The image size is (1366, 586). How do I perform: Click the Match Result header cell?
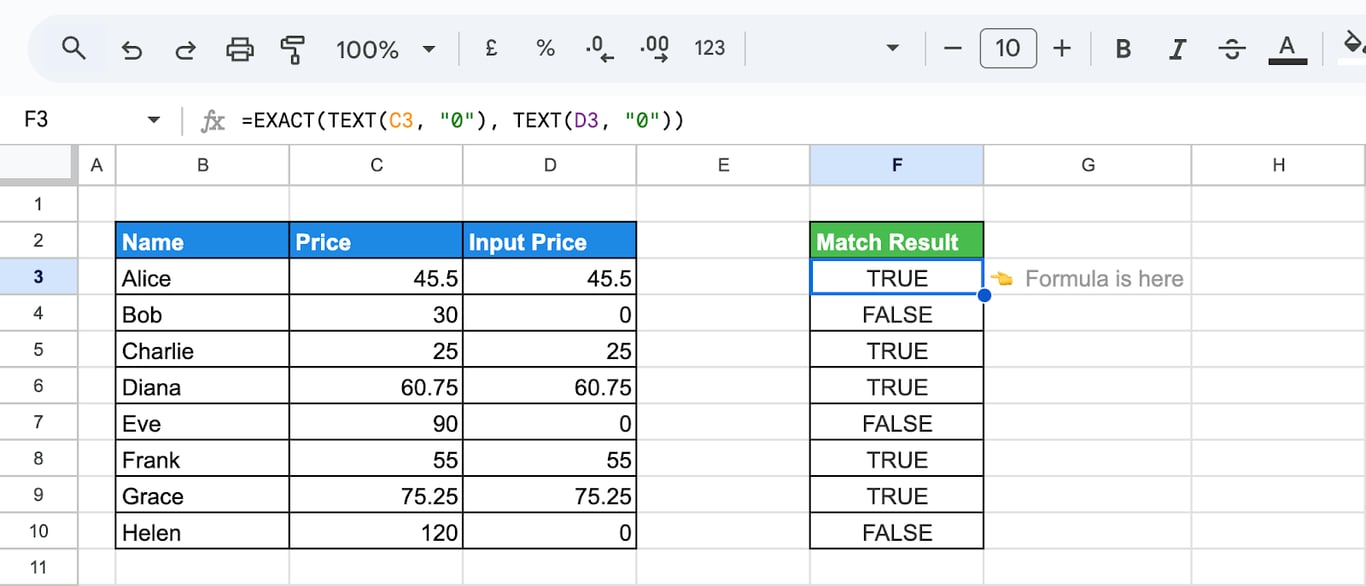897,241
